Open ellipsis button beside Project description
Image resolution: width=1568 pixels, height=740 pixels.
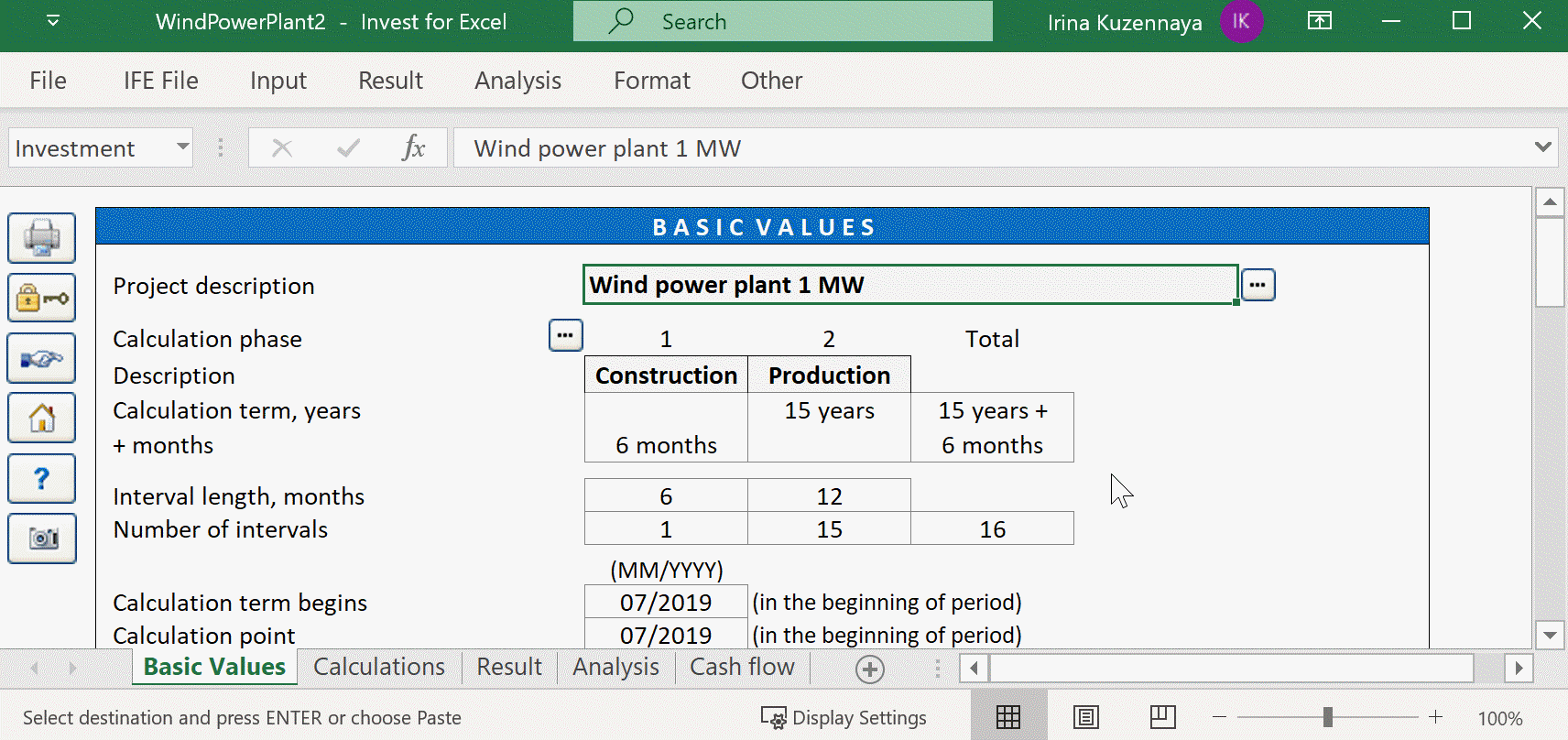coord(1258,285)
